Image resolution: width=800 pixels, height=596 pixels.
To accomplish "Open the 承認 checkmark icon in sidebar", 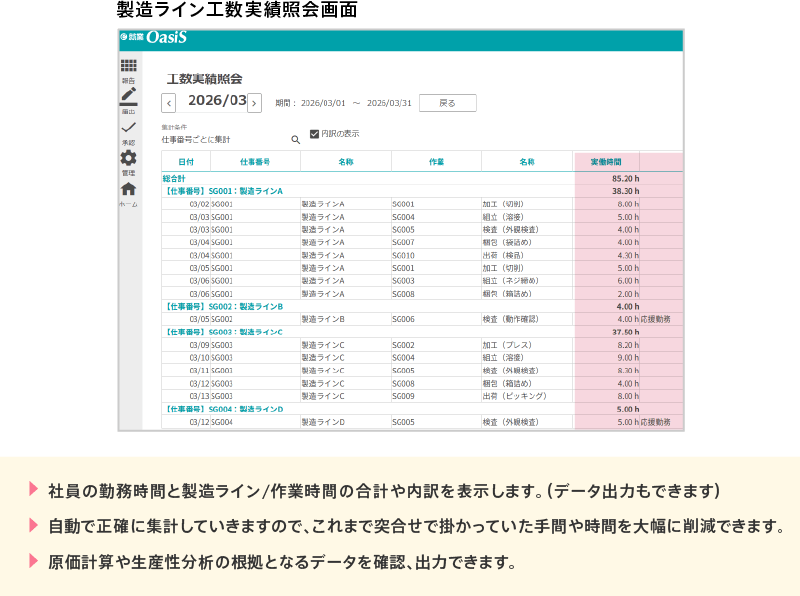I will [129, 127].
